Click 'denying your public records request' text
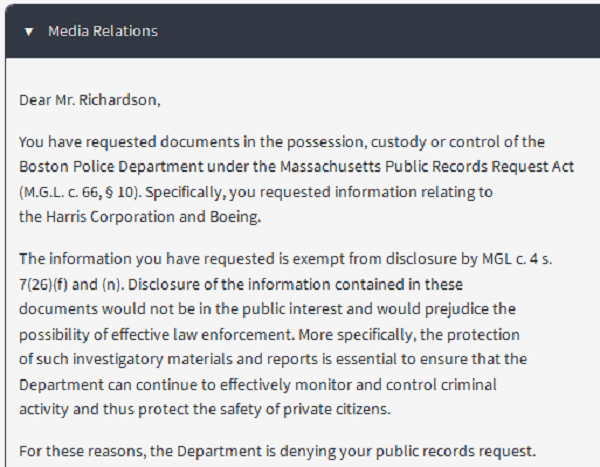The image size is (600, 467). [408, 451]
